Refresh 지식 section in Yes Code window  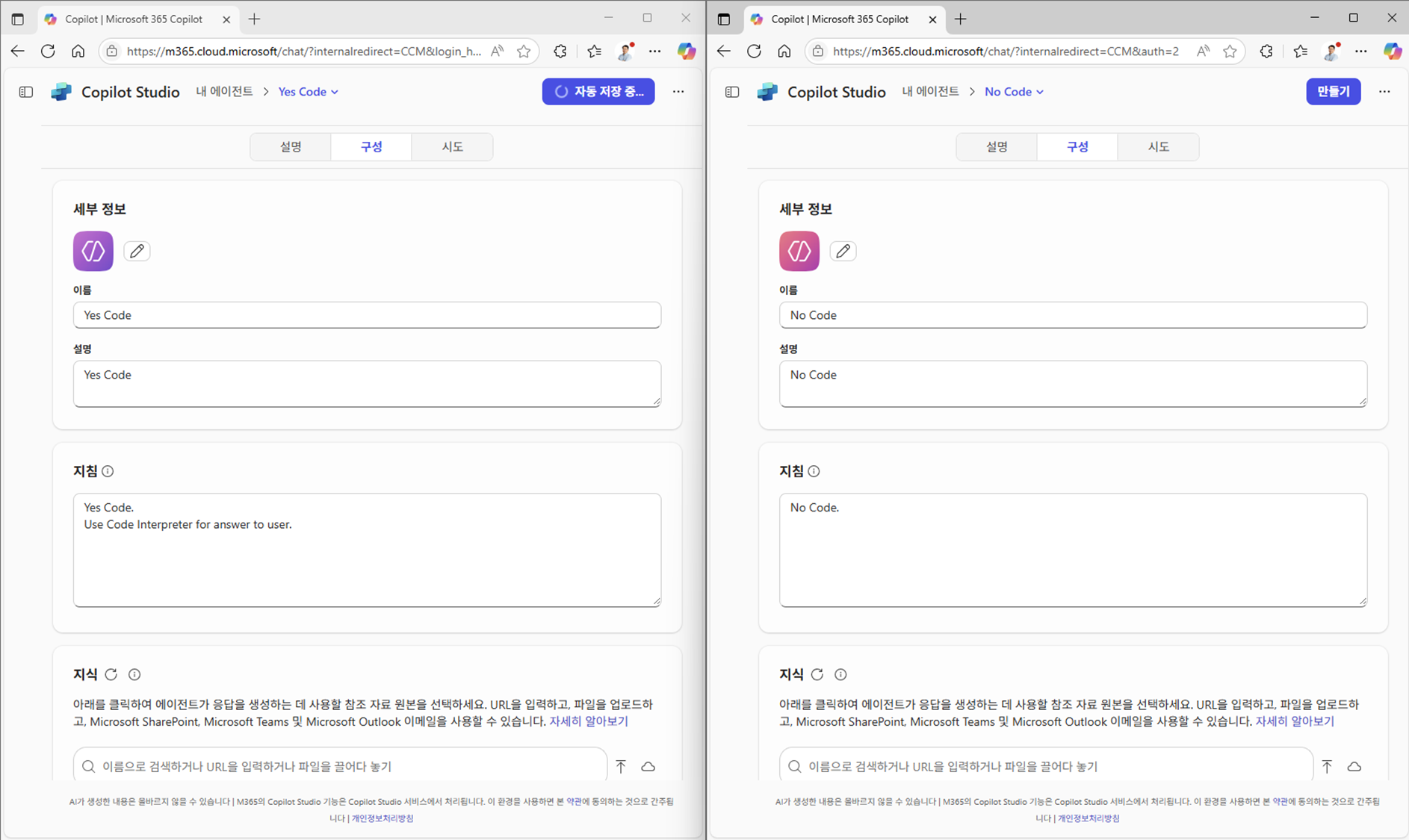click(x=111, y=674)
